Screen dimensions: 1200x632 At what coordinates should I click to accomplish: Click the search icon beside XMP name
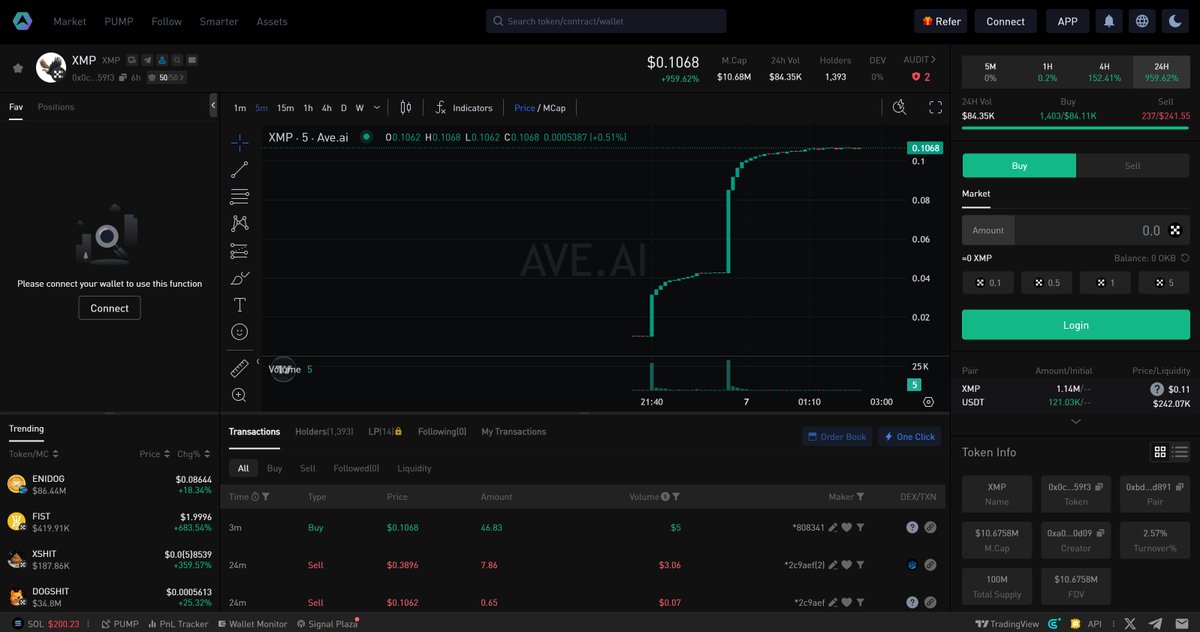click(x=177, y=61)
